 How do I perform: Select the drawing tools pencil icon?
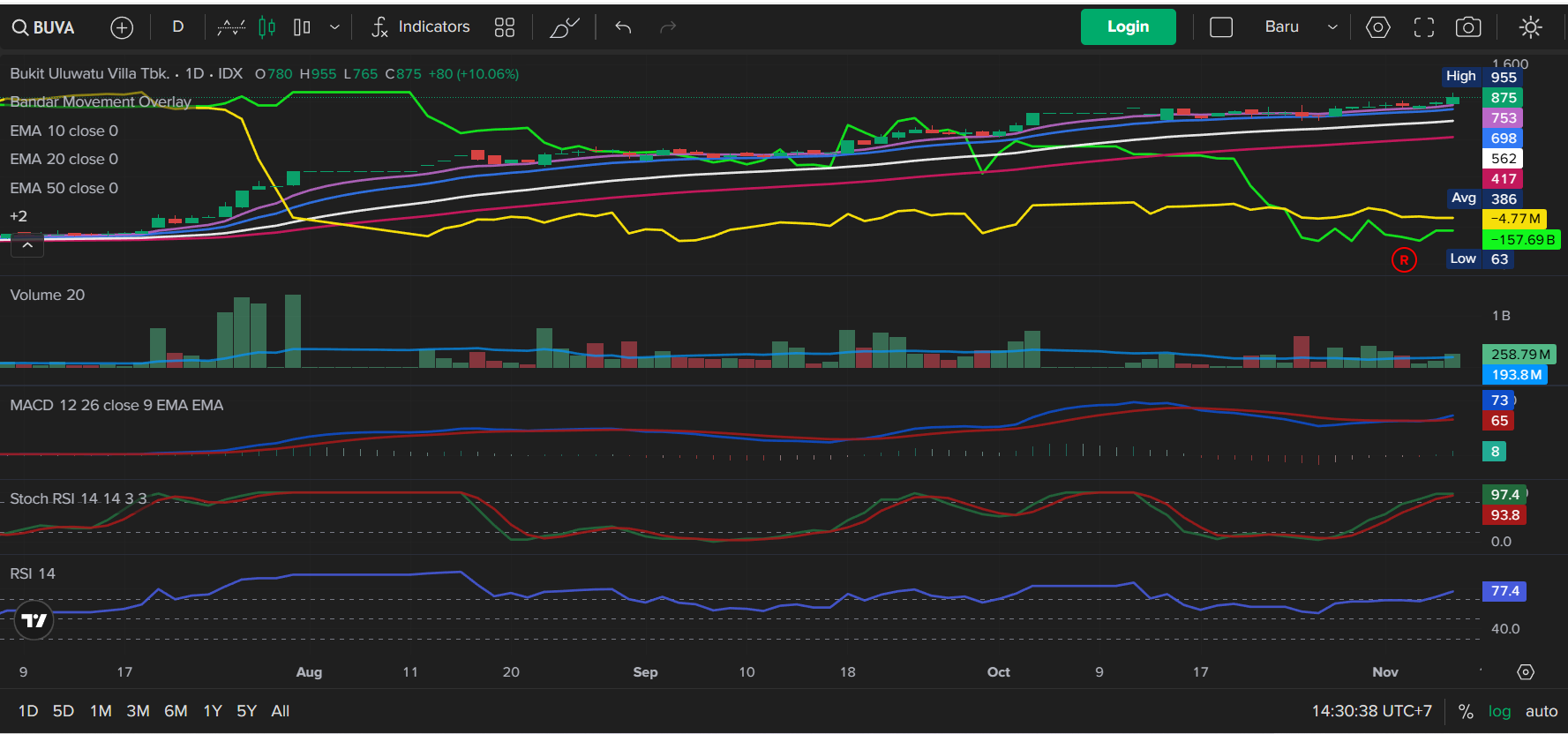point(564,27)
